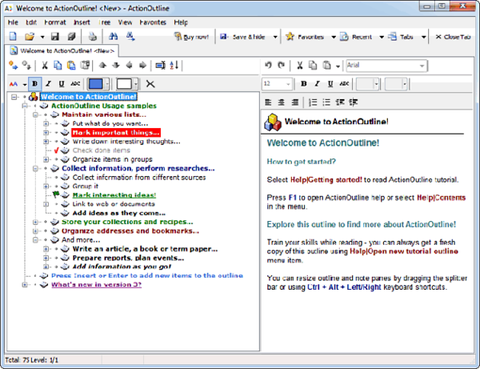This screenshot has height=369, width=480.
Task: Toggle Underline in outline formatting bar
Action: (61, 84)
